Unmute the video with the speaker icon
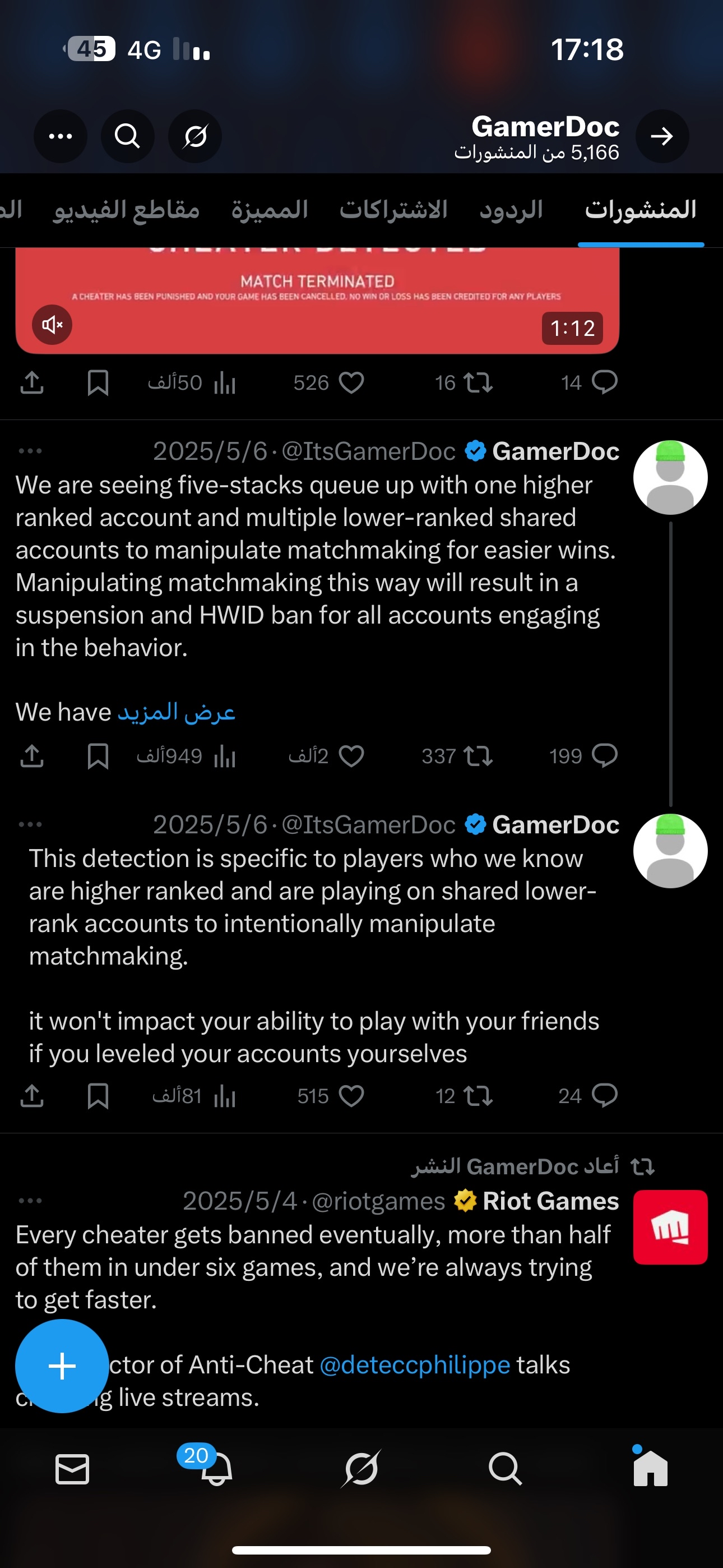This screenshot has width=723, height=1568. coord(52,325)
